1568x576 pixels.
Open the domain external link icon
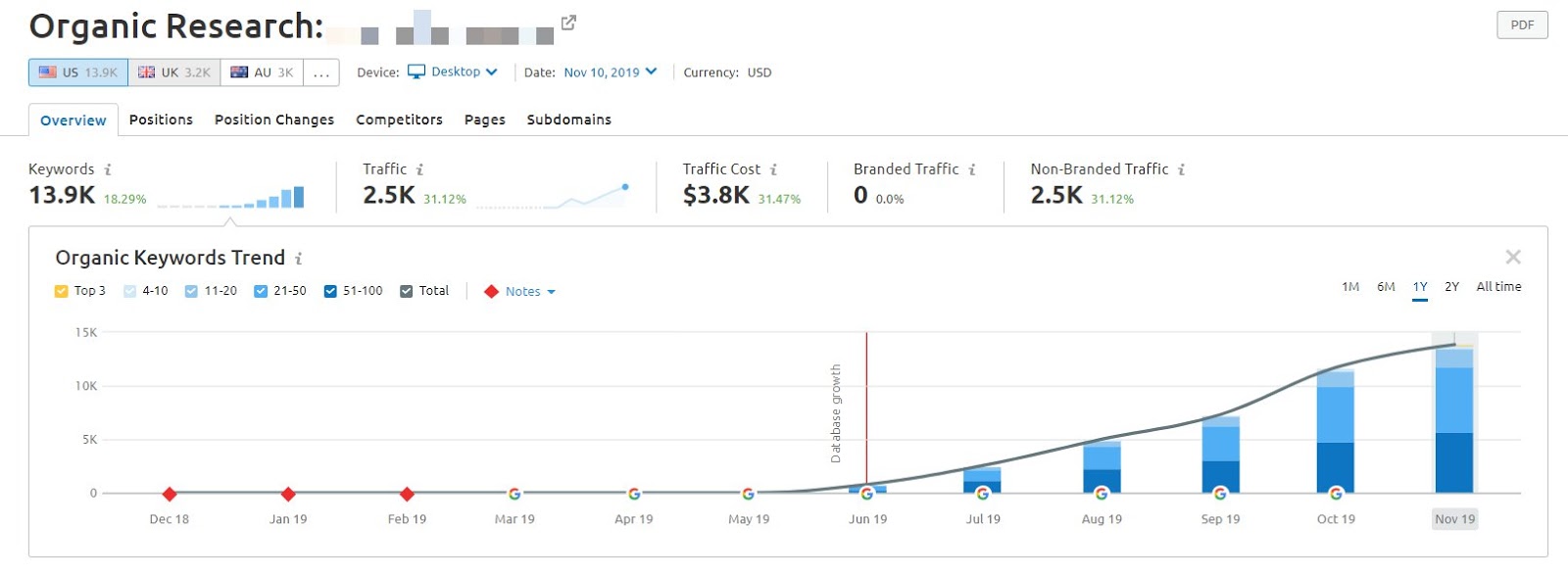[568, 23]
